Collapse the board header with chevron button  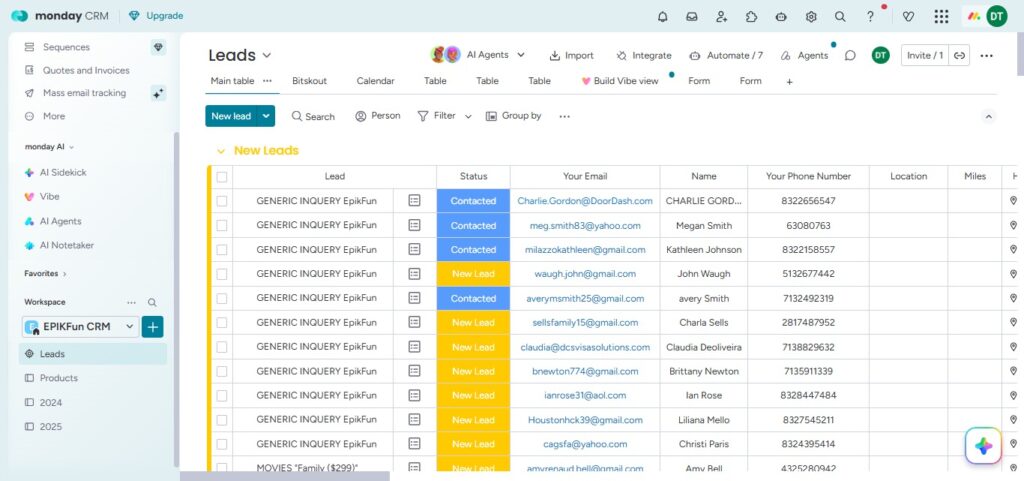pyautogui.click(x=989, y=117)
